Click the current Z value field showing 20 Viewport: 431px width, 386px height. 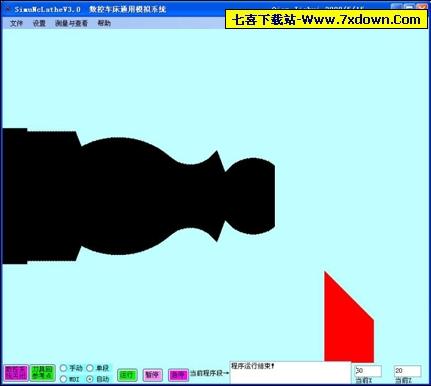pos(408,371)
